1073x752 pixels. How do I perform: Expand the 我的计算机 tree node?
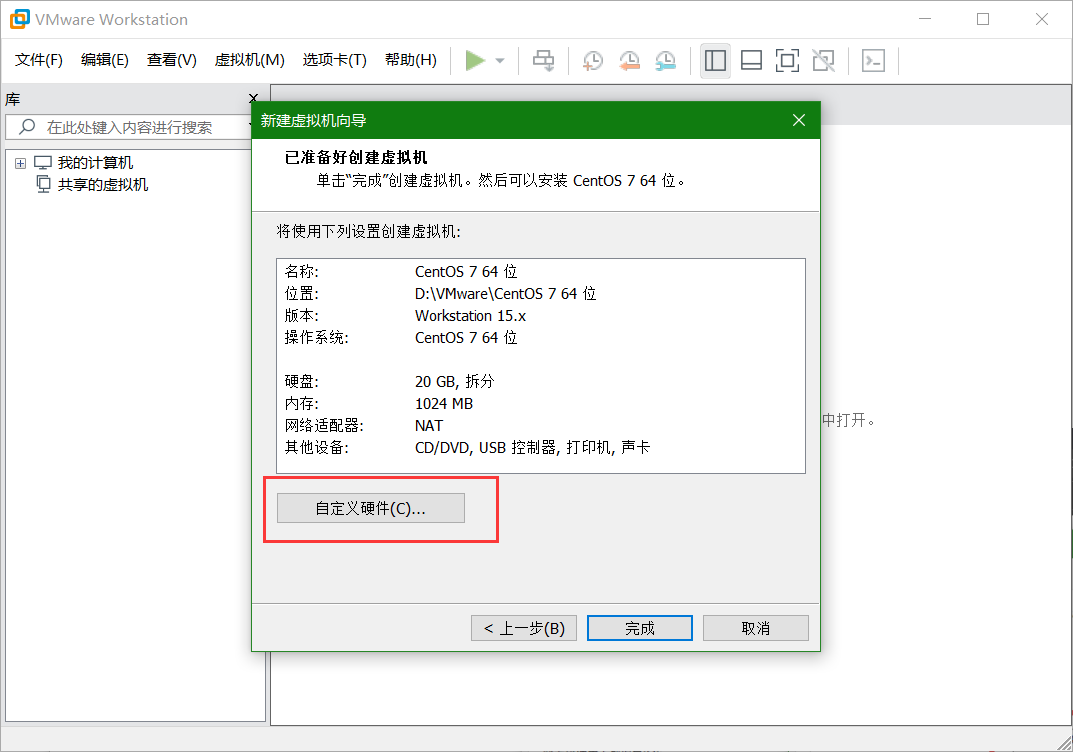coord(21,164)
